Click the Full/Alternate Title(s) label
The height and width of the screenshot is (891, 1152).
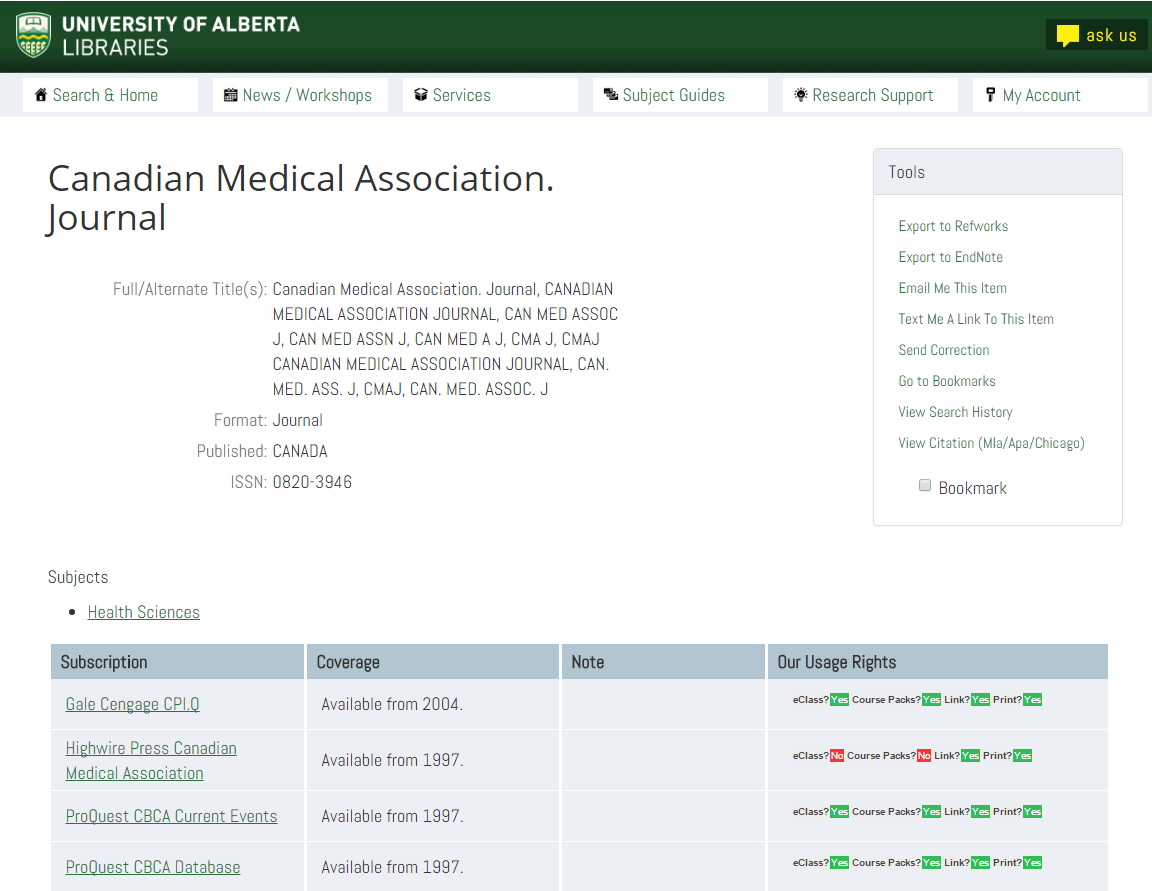(x=190, y=289)
